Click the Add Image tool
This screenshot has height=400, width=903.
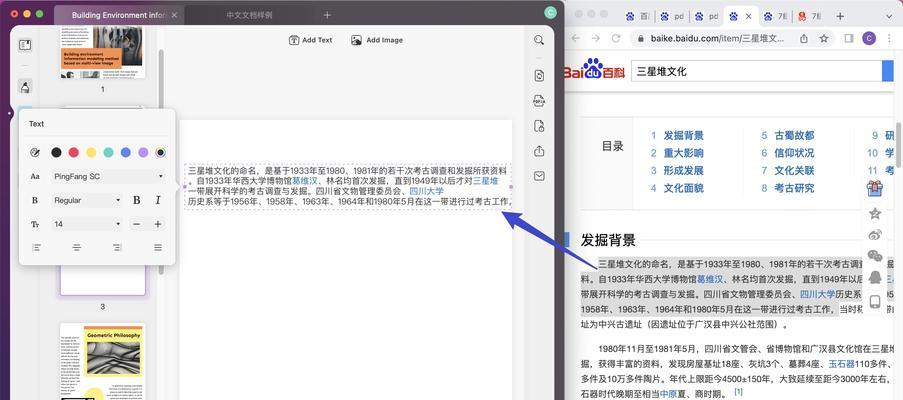click(377, 40)
